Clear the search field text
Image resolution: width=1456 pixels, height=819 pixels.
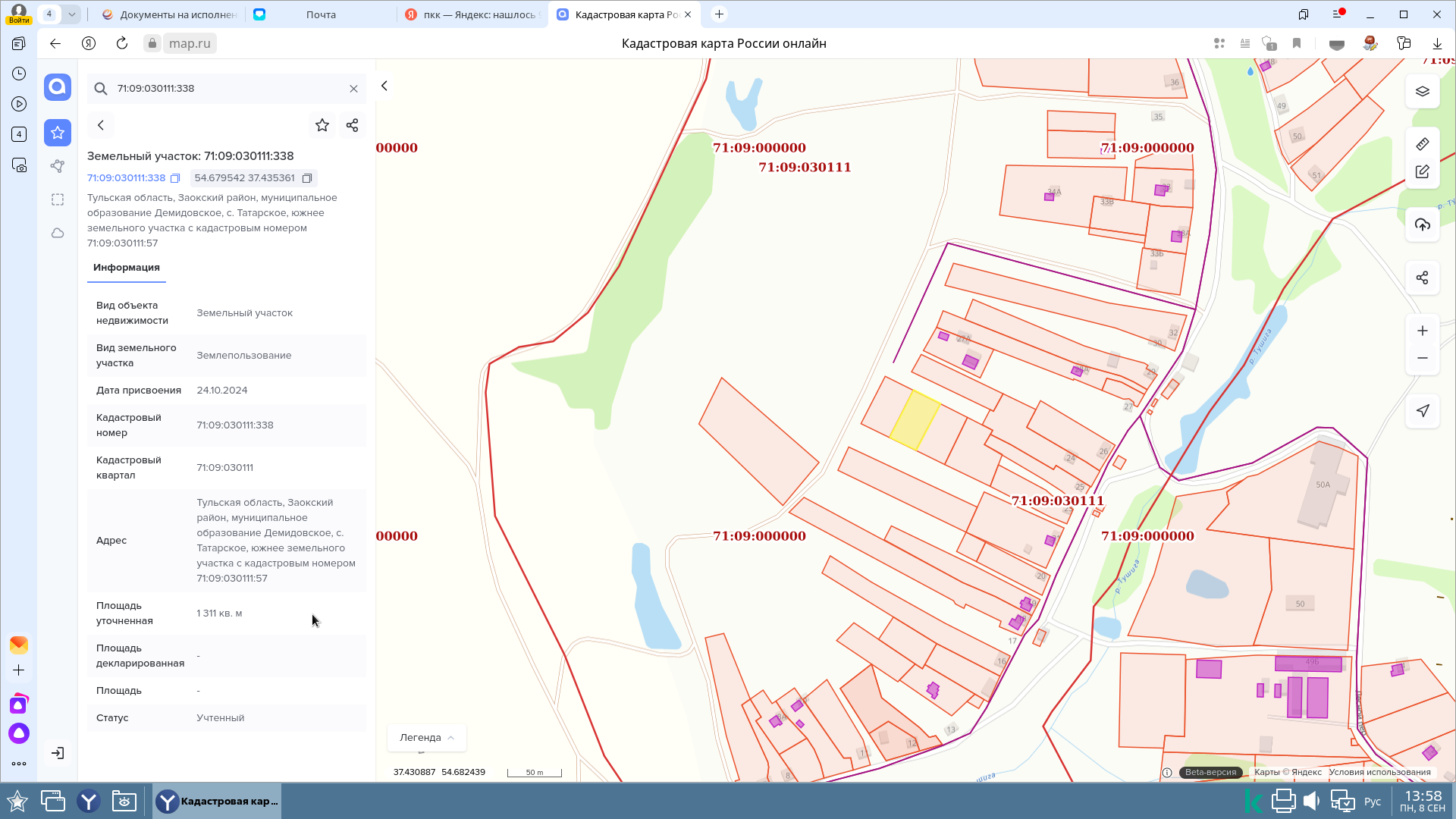coord(353,89)
